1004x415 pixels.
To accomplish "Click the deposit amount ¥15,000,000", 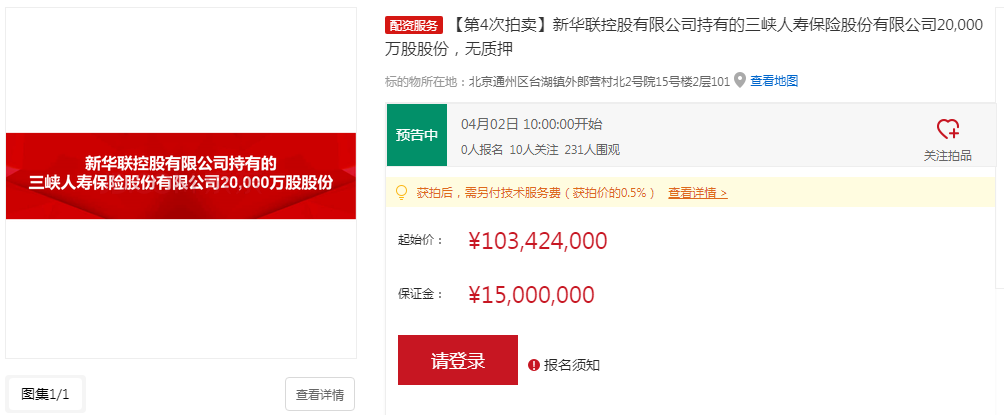I will click(x=531, y=294).
